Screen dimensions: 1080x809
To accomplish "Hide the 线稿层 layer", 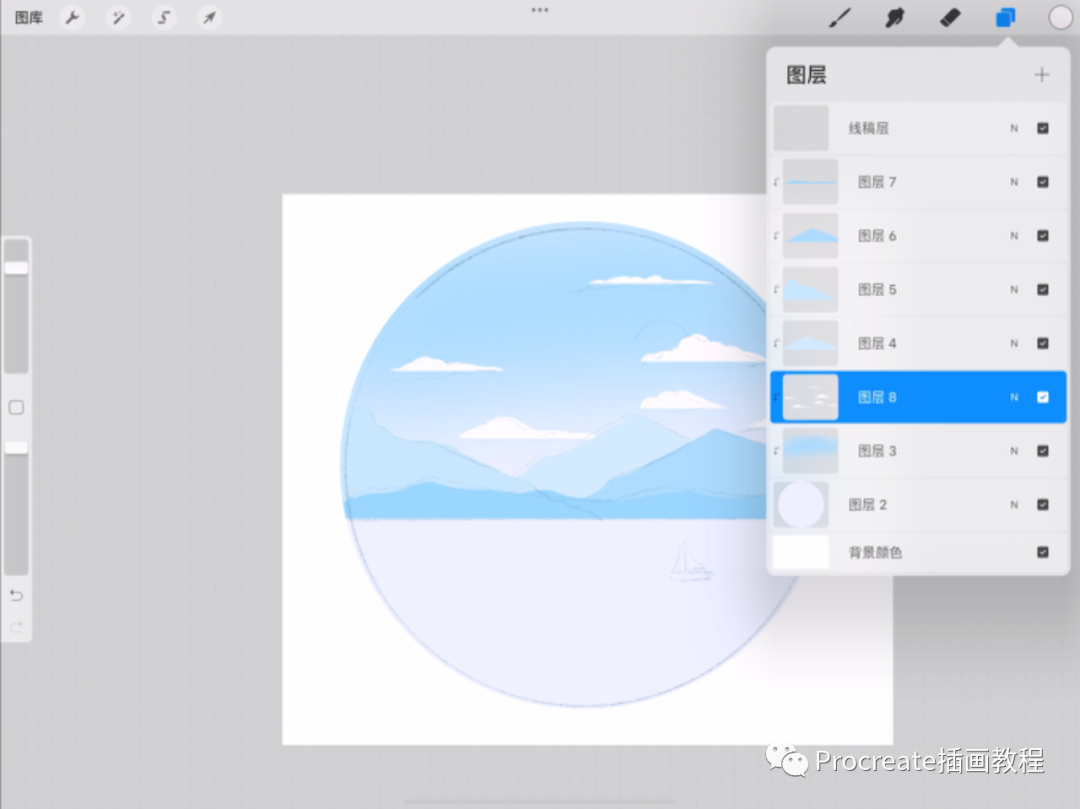I will click(x=1043, y=128).
